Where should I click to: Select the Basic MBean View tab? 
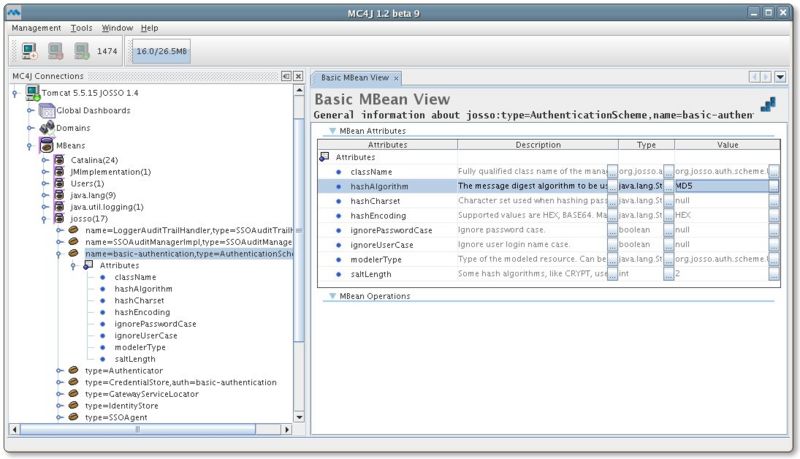354,77
